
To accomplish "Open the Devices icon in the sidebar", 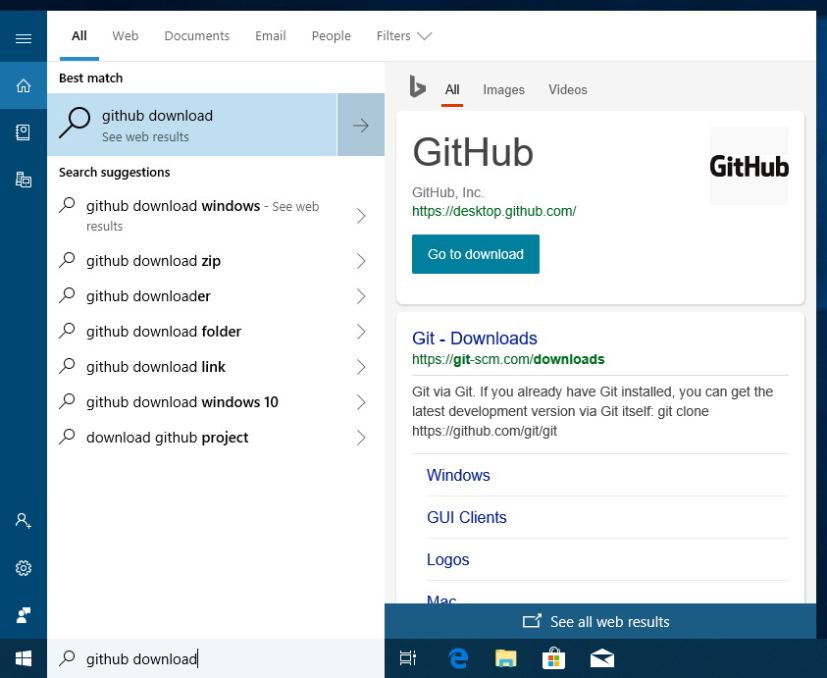I will (23, 172).
